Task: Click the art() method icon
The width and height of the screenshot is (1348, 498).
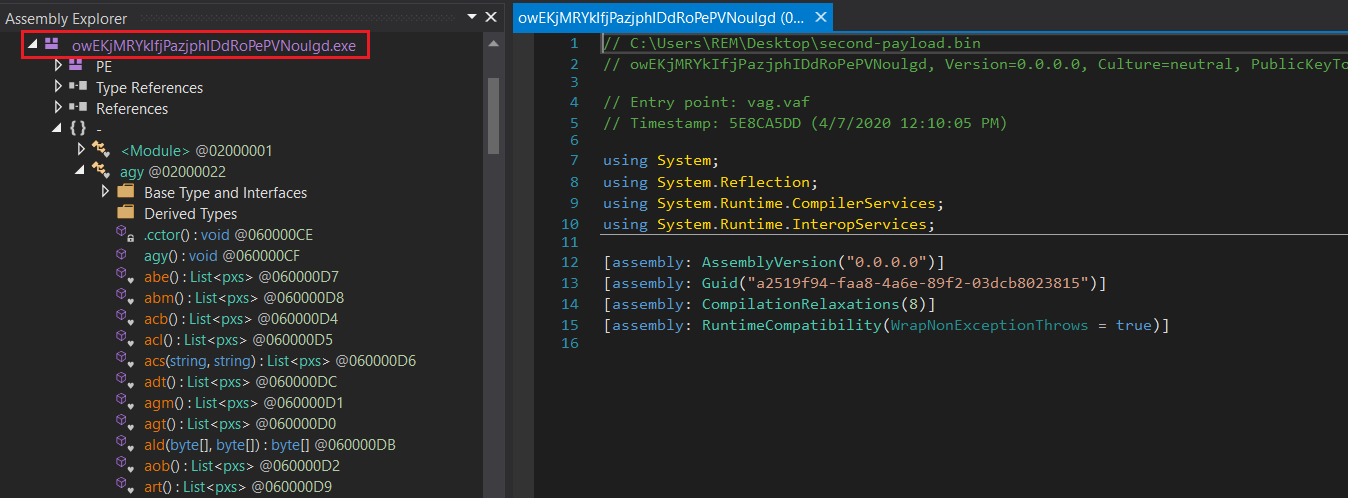Action: (x=125, y=486)
